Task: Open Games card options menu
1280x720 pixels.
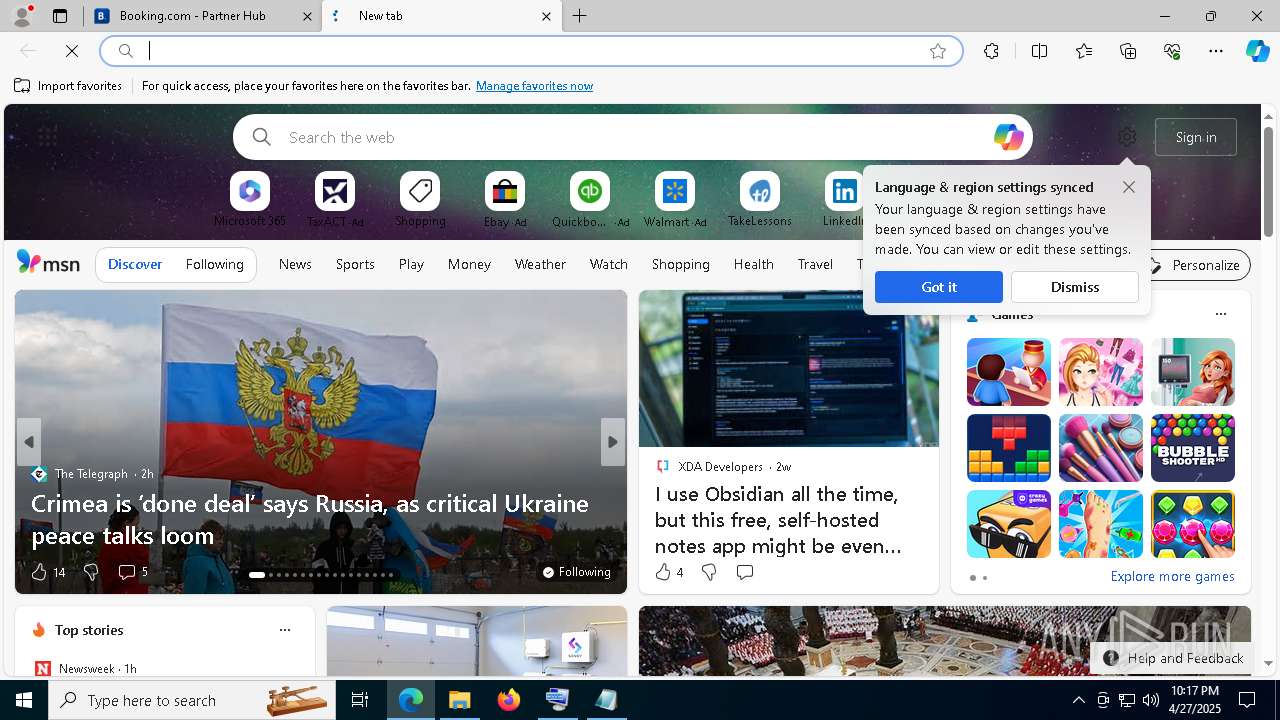Action: point(1220,314)
